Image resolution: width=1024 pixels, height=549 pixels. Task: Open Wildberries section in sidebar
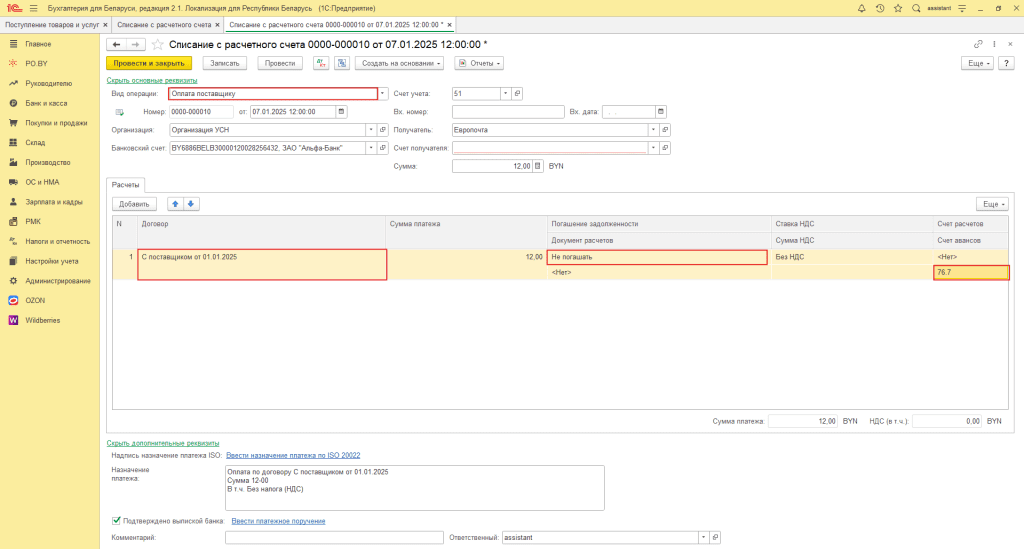(42, 321)
